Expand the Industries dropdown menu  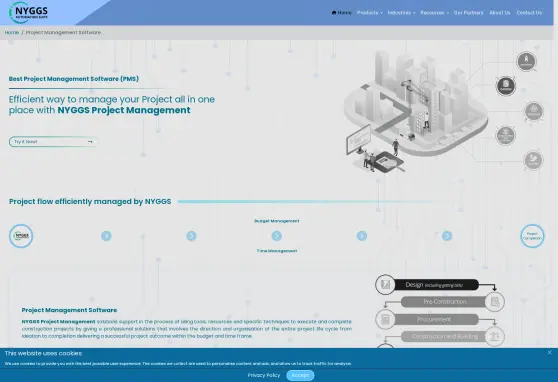point(401,13)
